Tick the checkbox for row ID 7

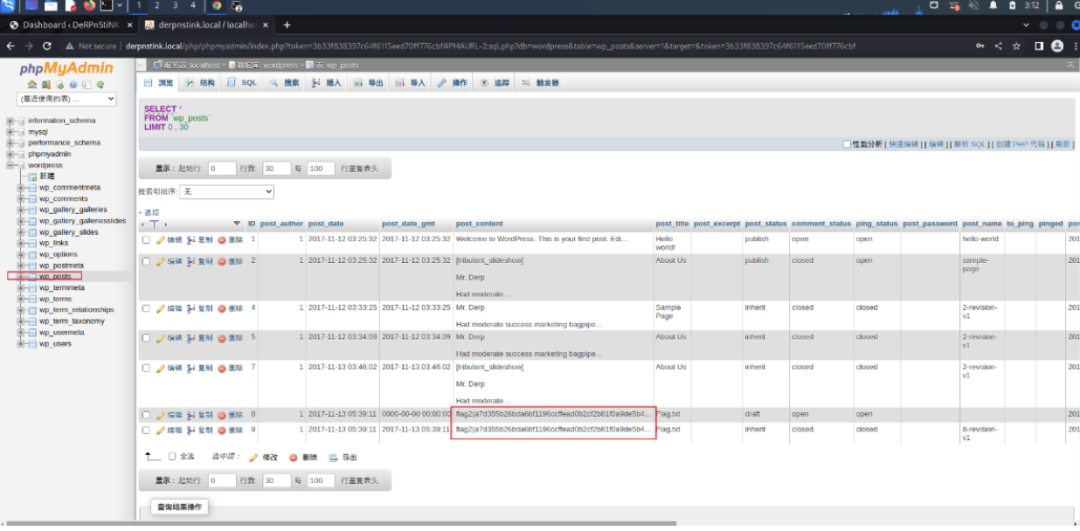tap(146, 368)
